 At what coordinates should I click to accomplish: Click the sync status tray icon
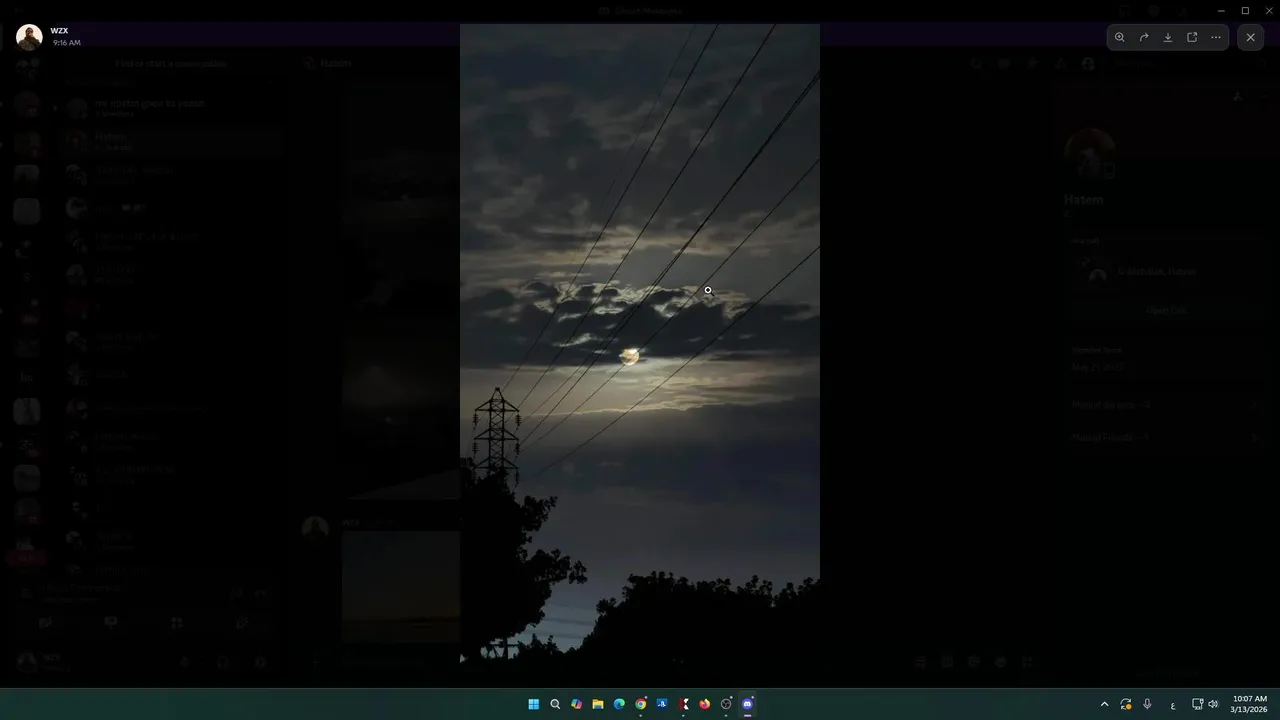coord(1126,704)
